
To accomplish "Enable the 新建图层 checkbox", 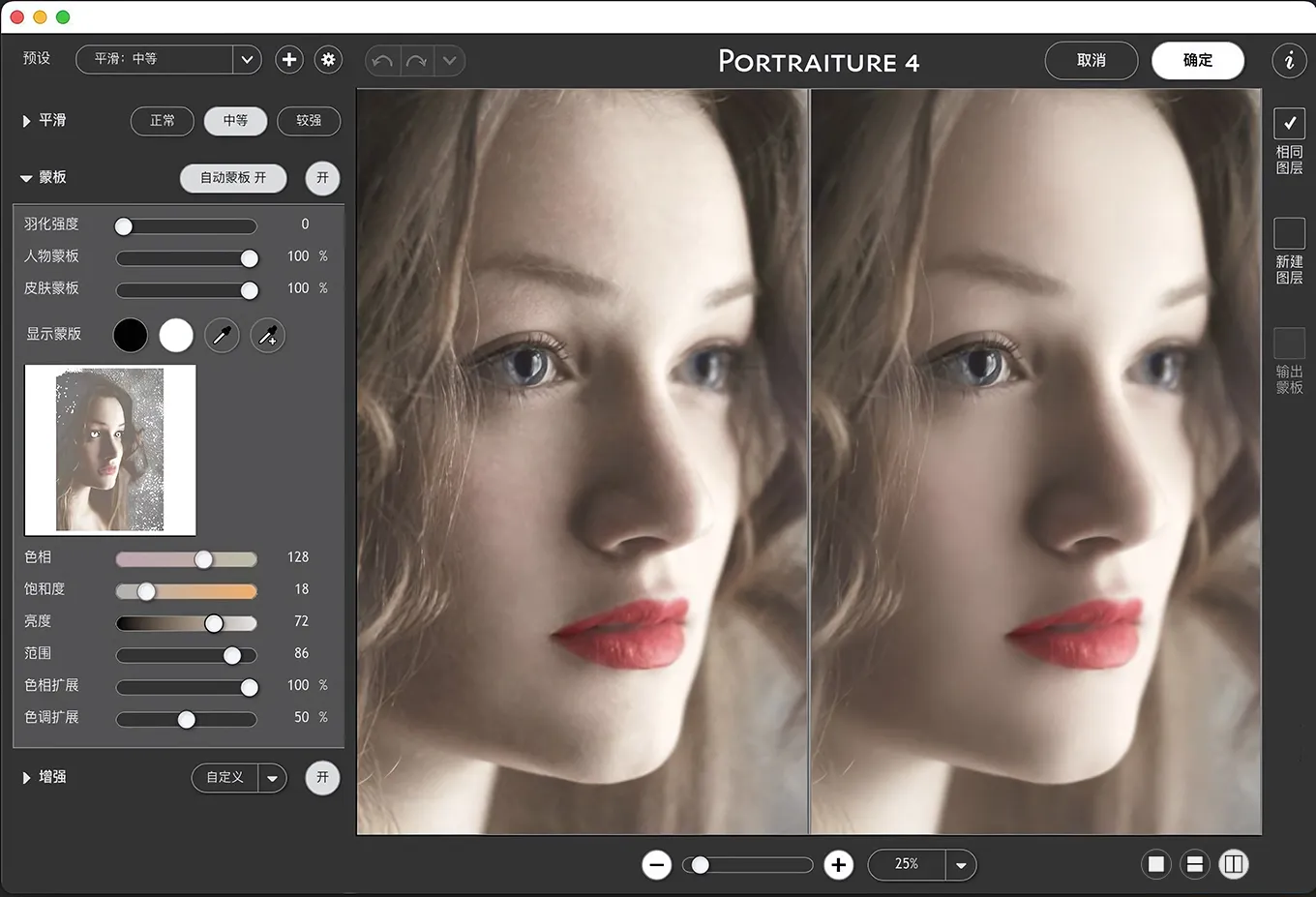I will pyautogui.click(x=1289, y=233).
